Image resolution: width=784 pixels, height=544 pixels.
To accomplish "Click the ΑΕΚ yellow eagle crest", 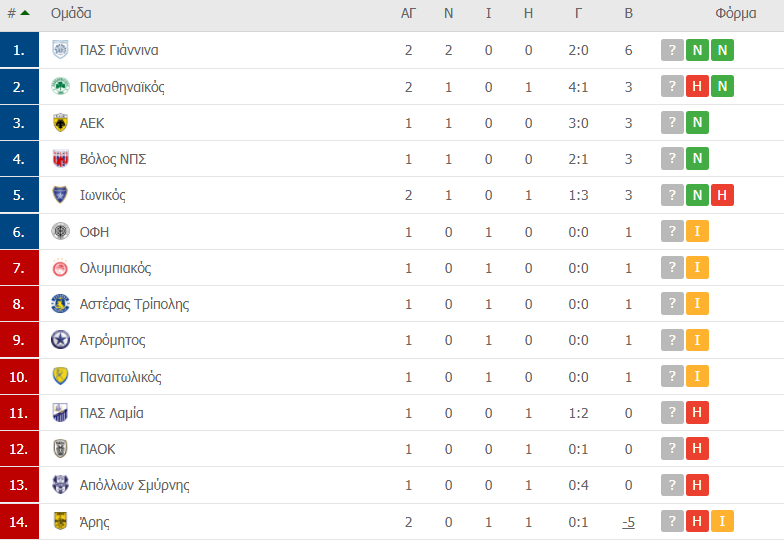I will (60, 122).
